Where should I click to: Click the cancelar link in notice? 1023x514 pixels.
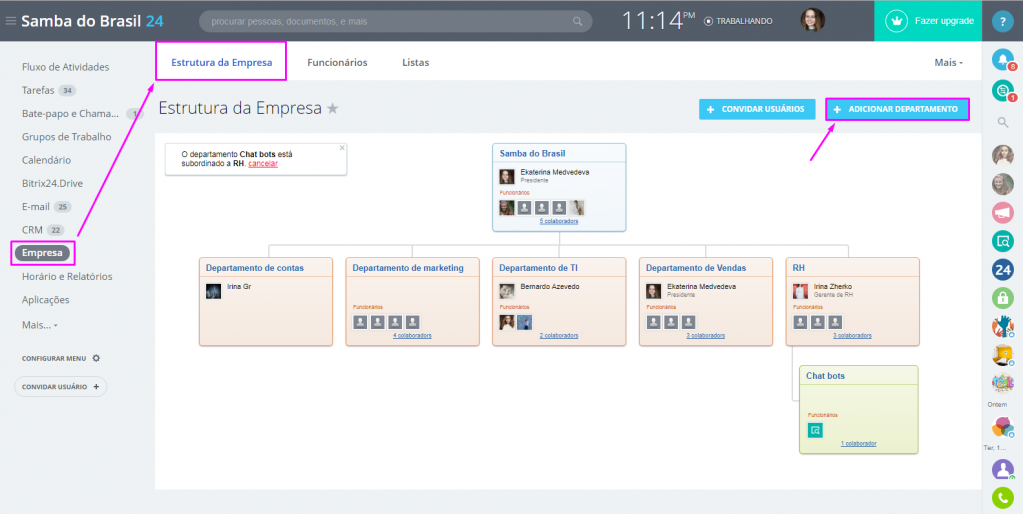coord(263,164)
